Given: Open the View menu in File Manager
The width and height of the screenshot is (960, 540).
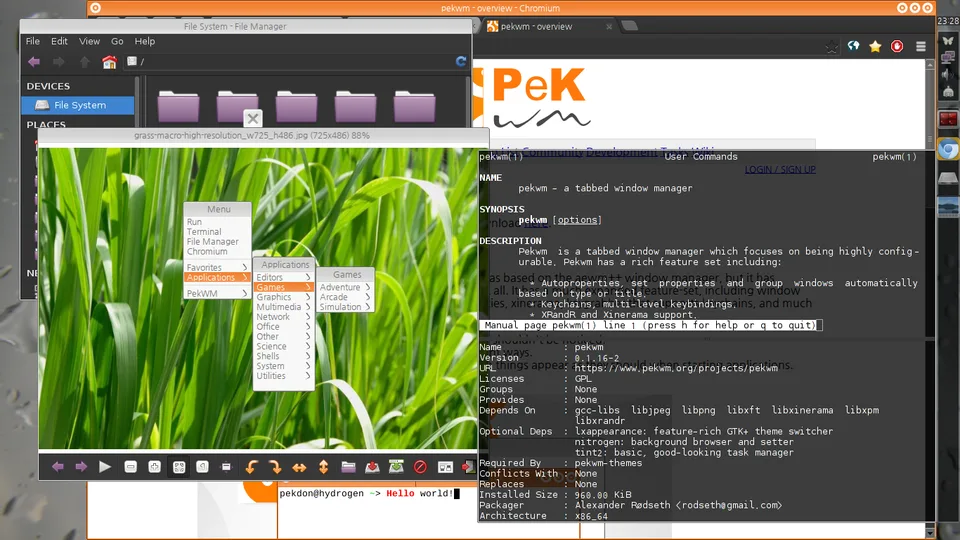Looking at the screenshot, I should [89, 41].
